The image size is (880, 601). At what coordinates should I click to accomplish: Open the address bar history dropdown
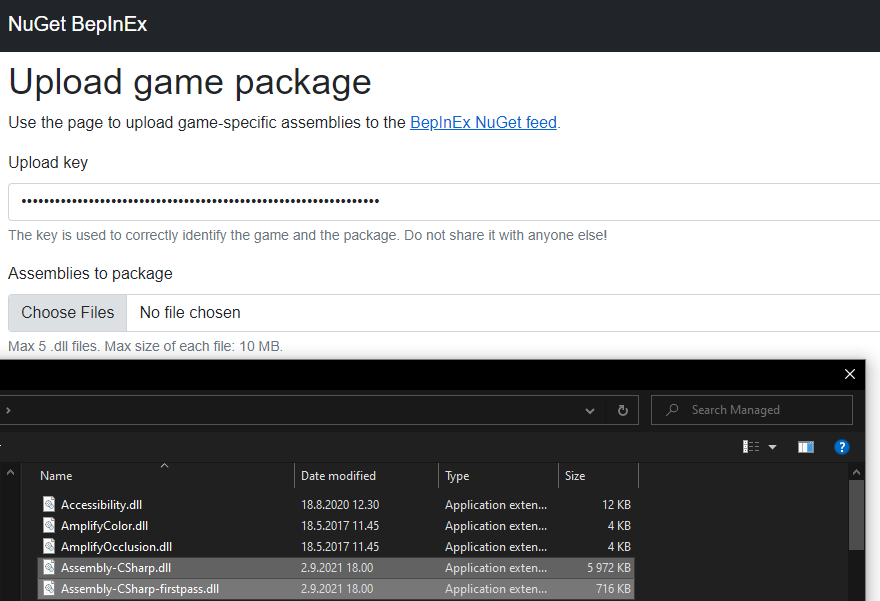pos(591,410)
